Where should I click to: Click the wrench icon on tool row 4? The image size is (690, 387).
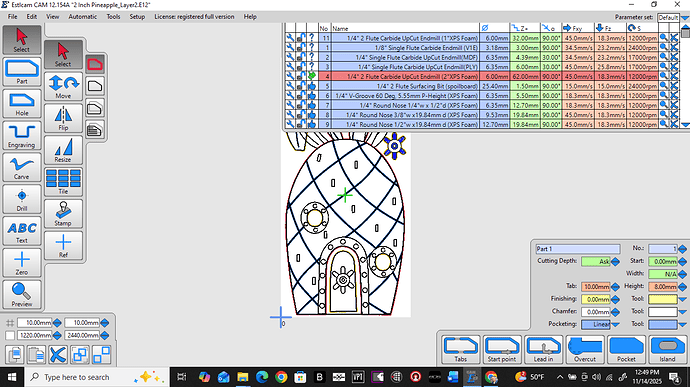coord(290,77)
